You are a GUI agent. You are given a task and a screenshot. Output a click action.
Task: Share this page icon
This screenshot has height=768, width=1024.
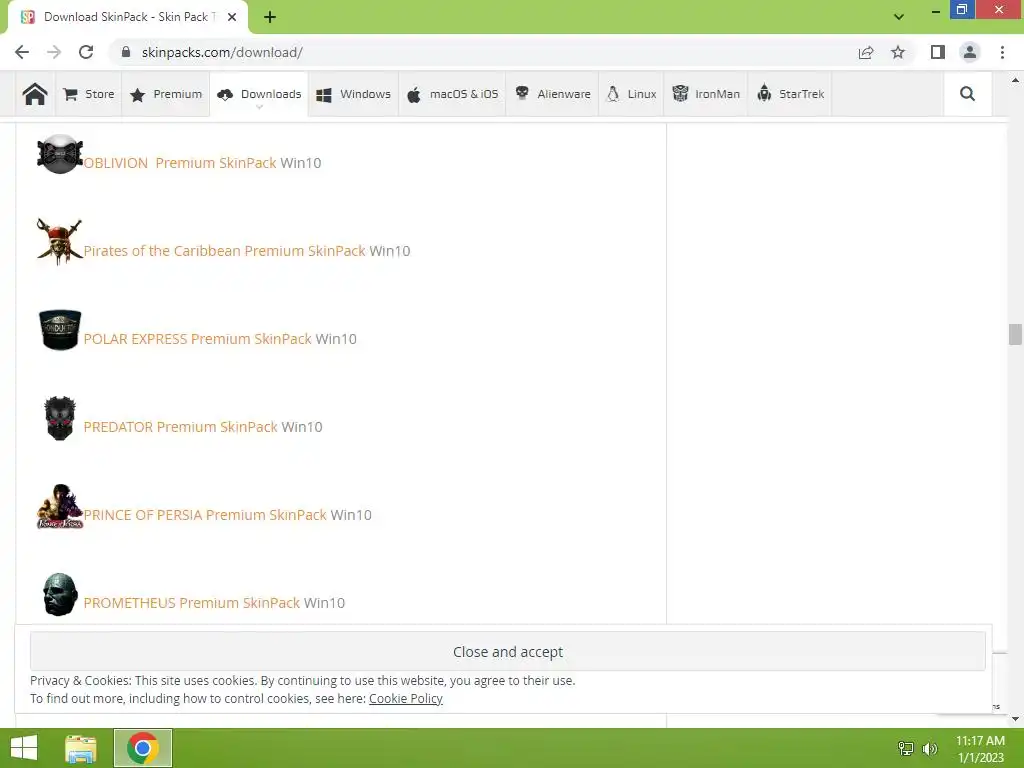866,52
